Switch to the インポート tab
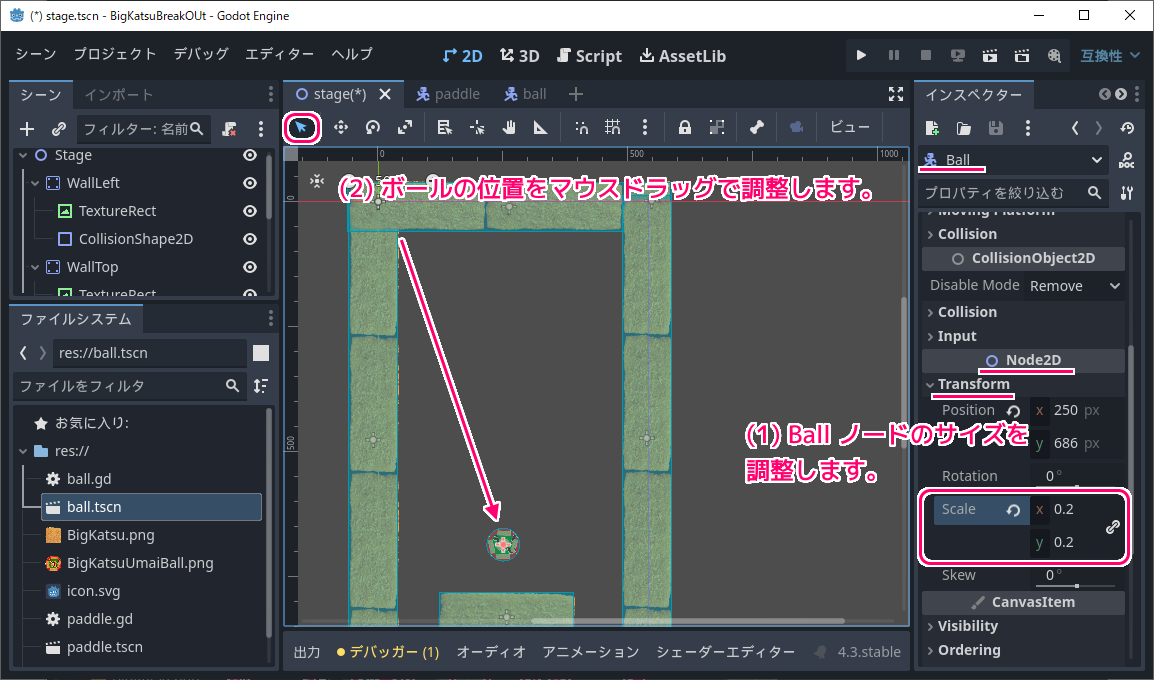1154x680 pixels. coord(118,95)
